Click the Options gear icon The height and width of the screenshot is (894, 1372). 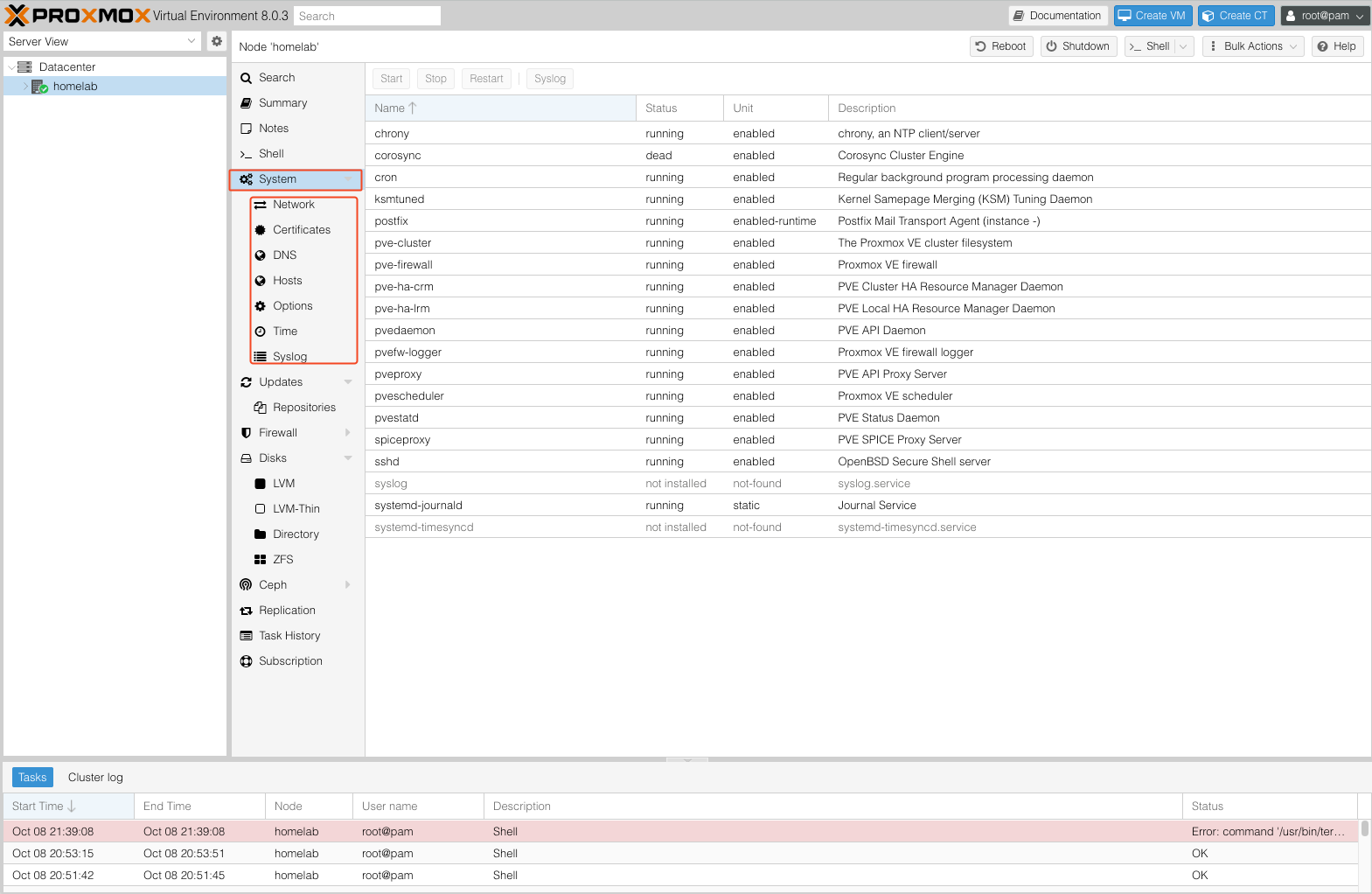tap(261, 306)
